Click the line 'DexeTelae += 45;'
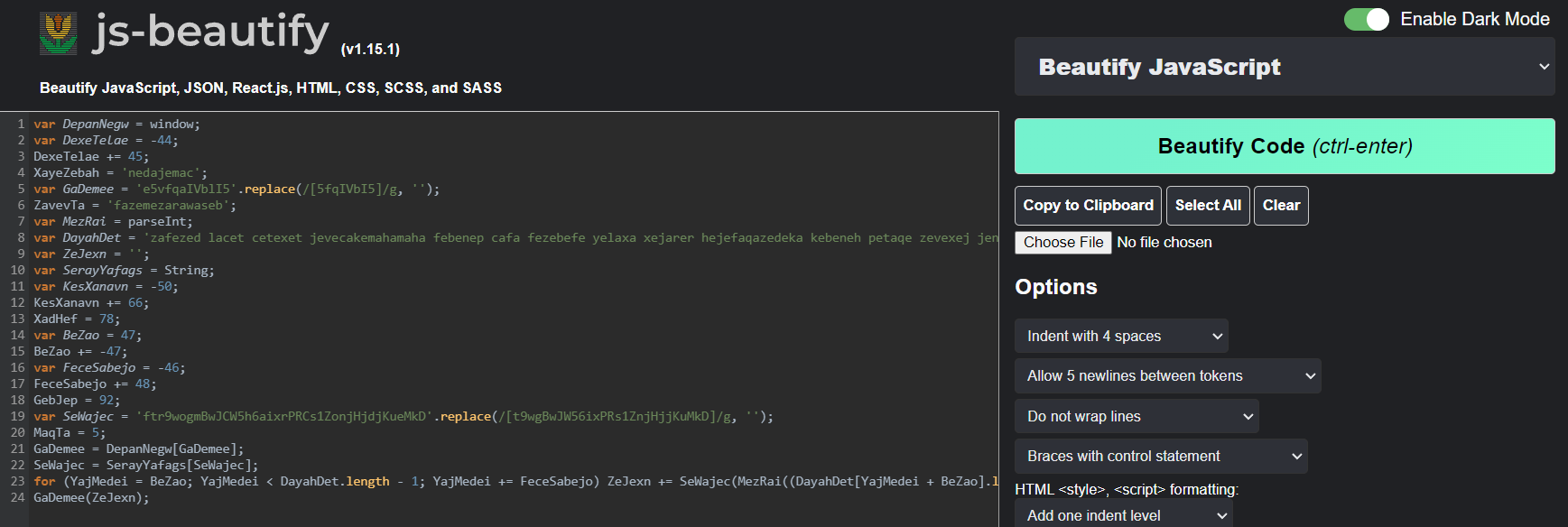 click(x=91, y=156)
